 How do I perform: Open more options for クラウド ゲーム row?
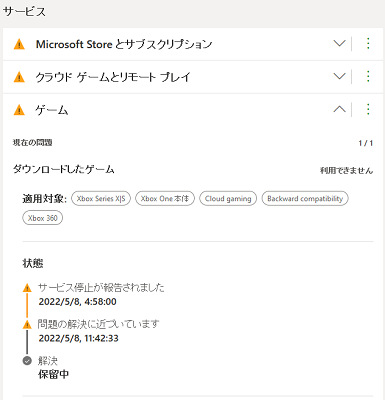pyautogui.click(x=368, y=76)
